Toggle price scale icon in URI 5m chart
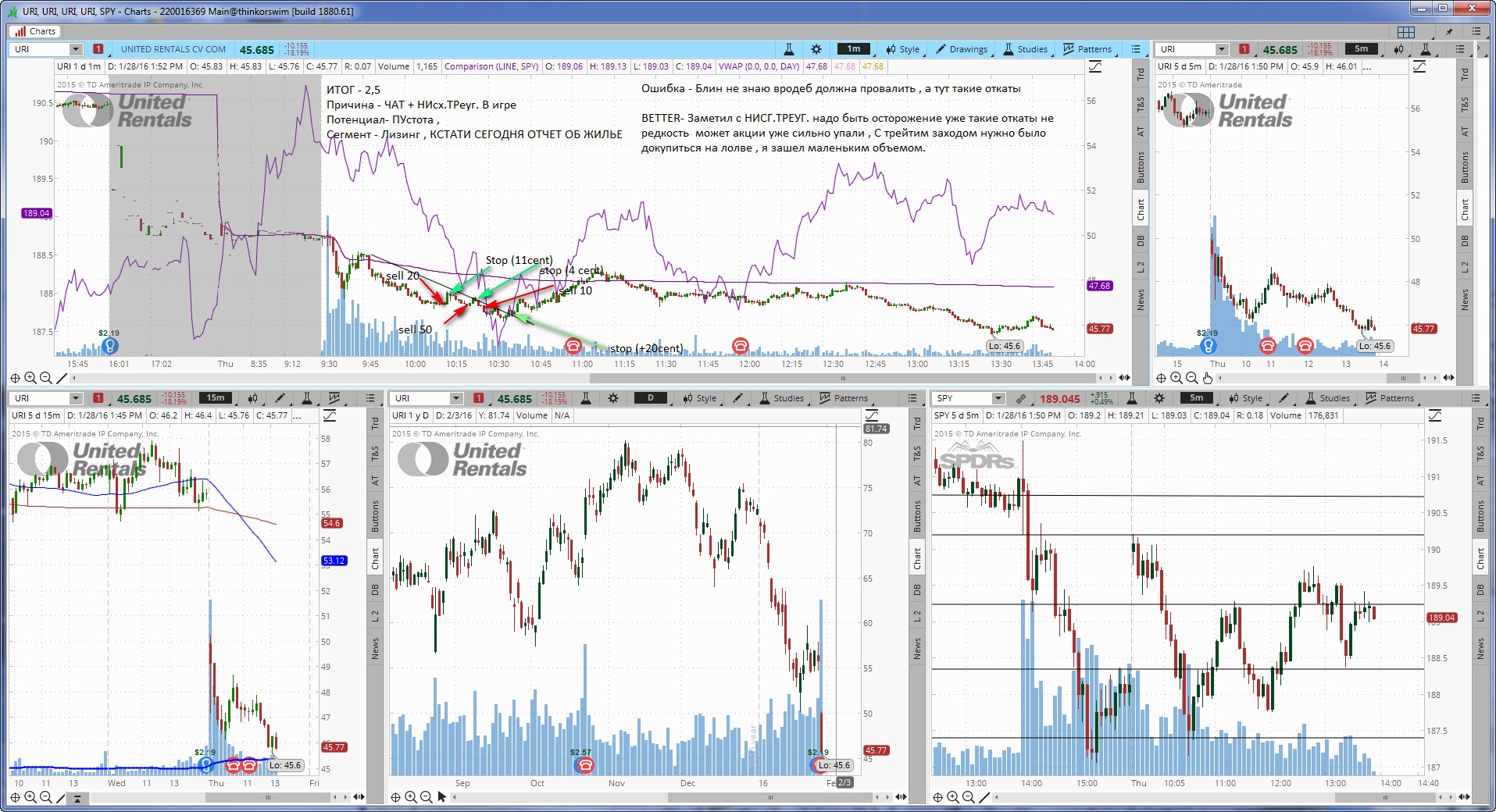1496x812 pixels. [1419, 67]
